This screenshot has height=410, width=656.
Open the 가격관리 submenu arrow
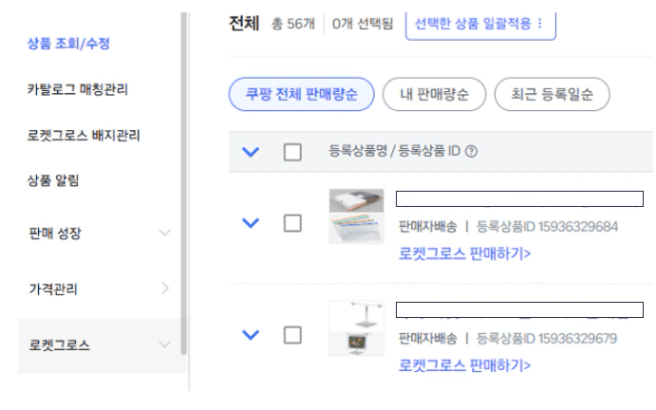click(x=165, y=290)
